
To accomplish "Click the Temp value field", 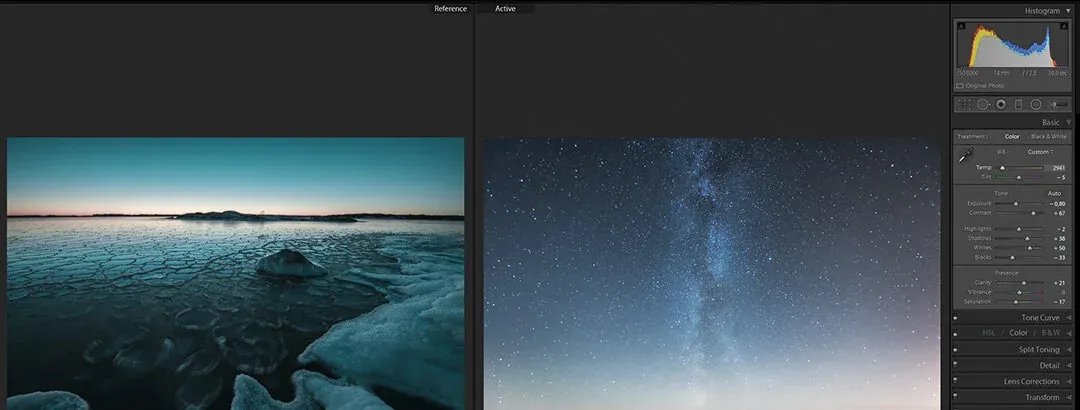I will (1058, 168).
